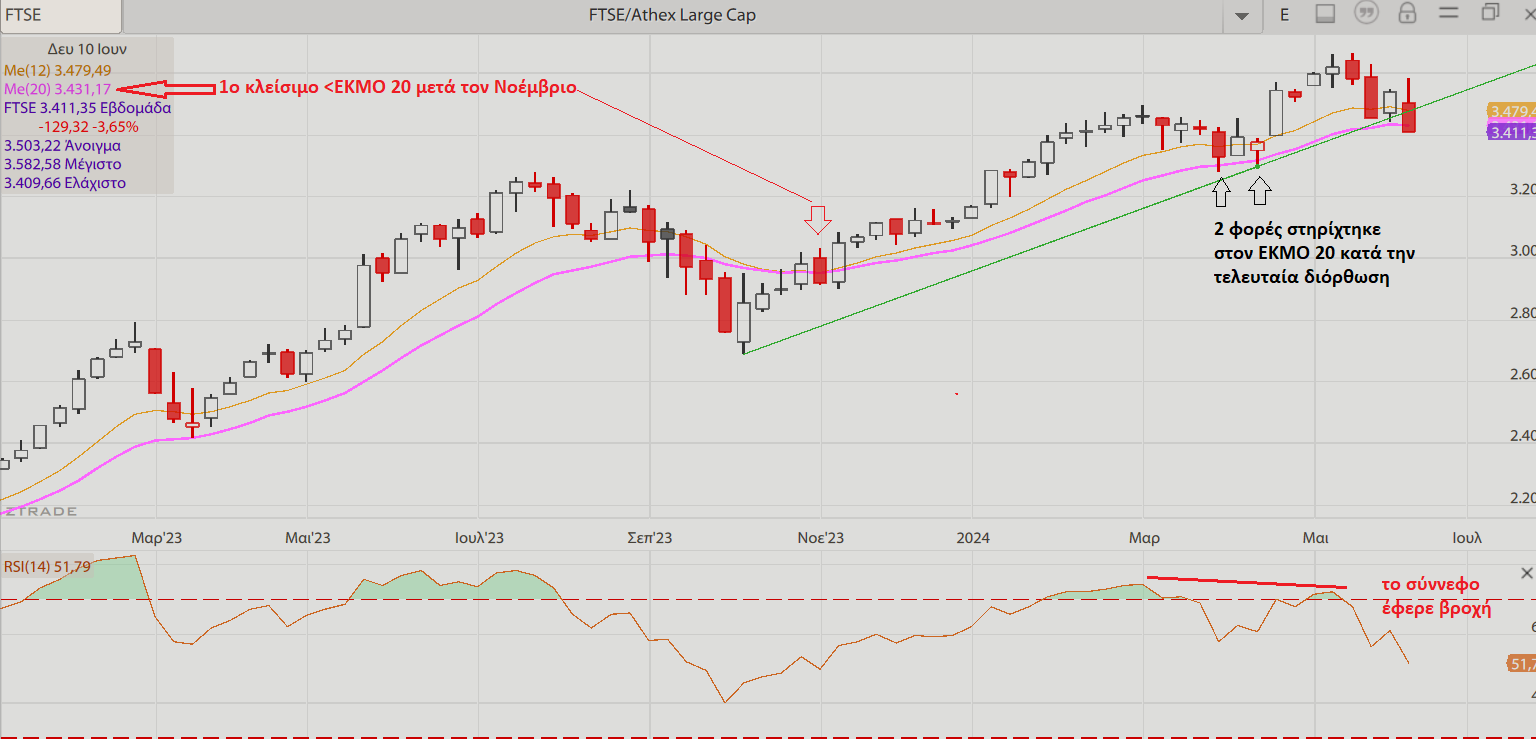The image size is (1536, 739).
Task: Select the Me(20) 3.431,17 legend entry
Action: 57,89
